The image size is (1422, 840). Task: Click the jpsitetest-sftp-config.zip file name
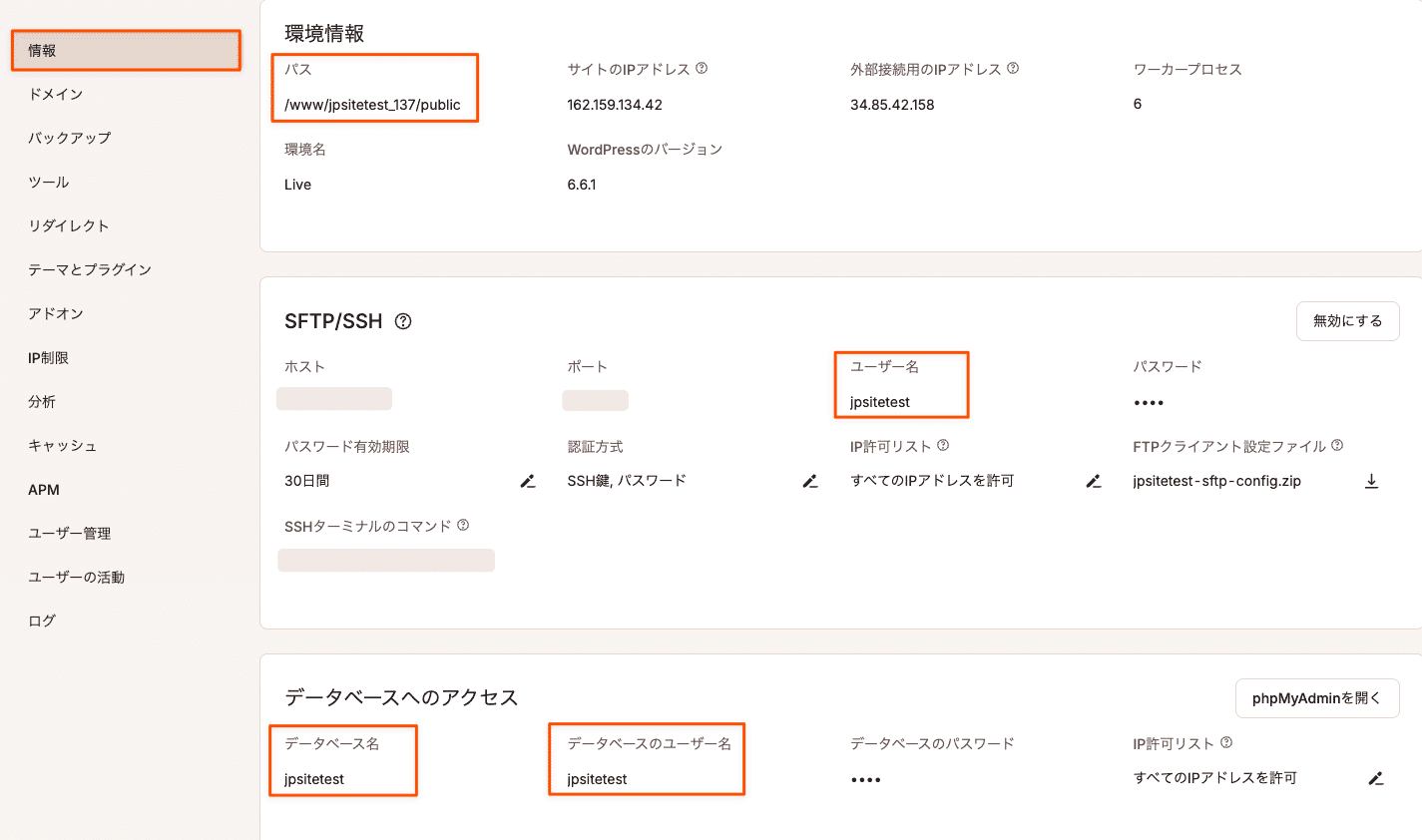pos(1216,481)
